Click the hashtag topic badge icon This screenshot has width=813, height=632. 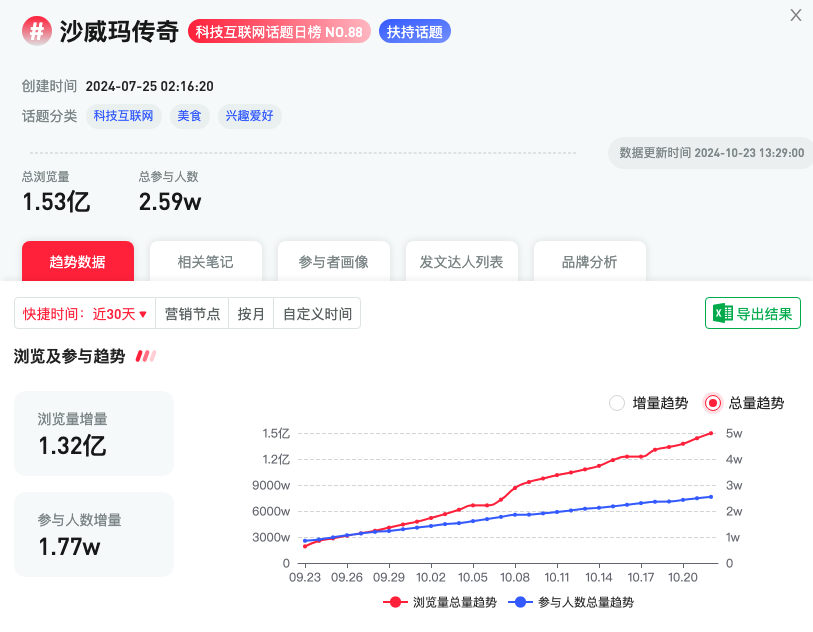point(37,31)
